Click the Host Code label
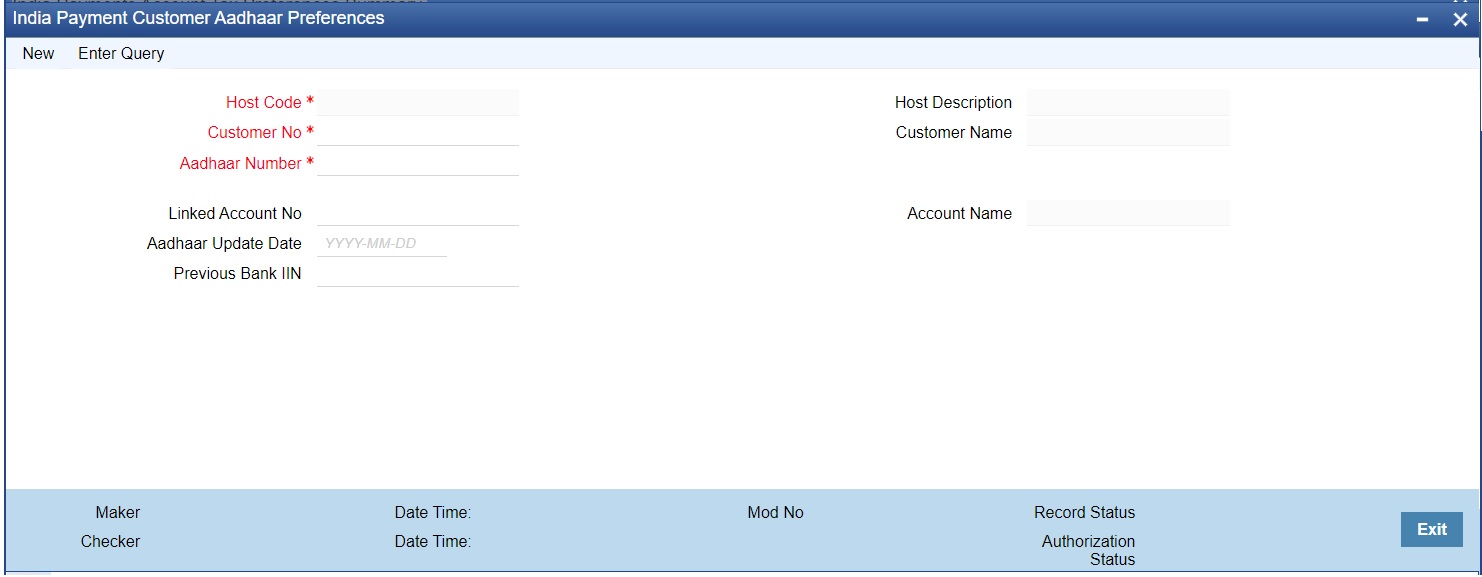The width and height of the screenshot is (1482, 577). pos(264,102)
